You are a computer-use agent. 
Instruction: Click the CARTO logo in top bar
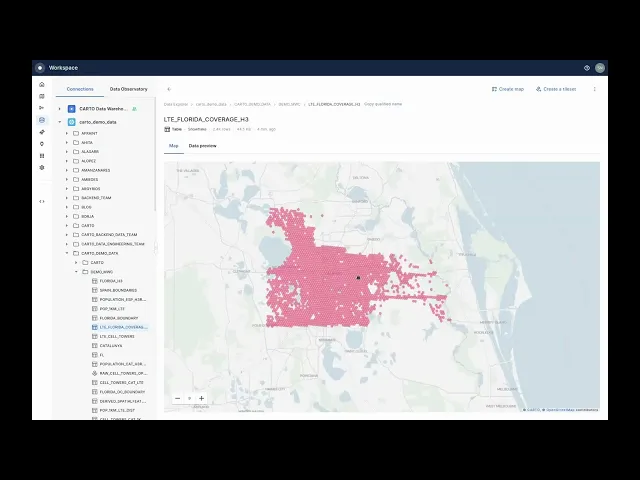40,68
